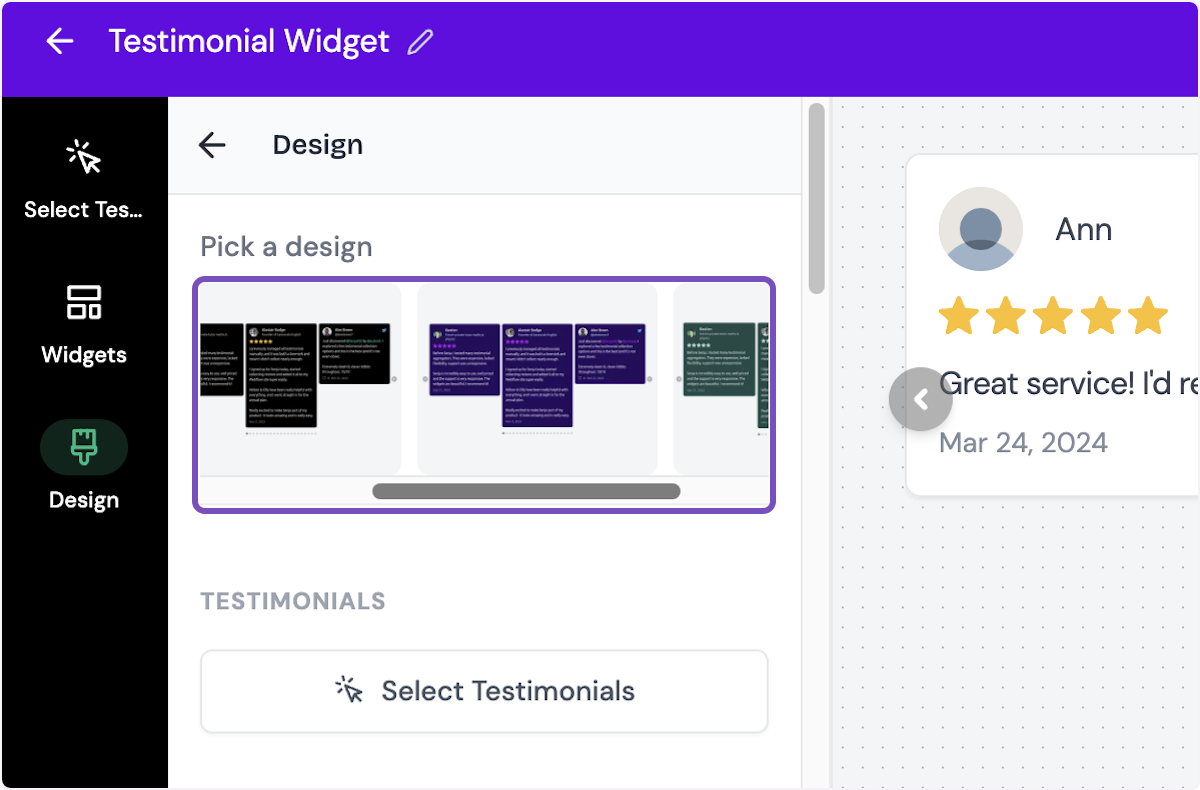Collapse the carousel with the previous-slide chevron
This screenshot has height=790, width=1200.
[921, 398]
